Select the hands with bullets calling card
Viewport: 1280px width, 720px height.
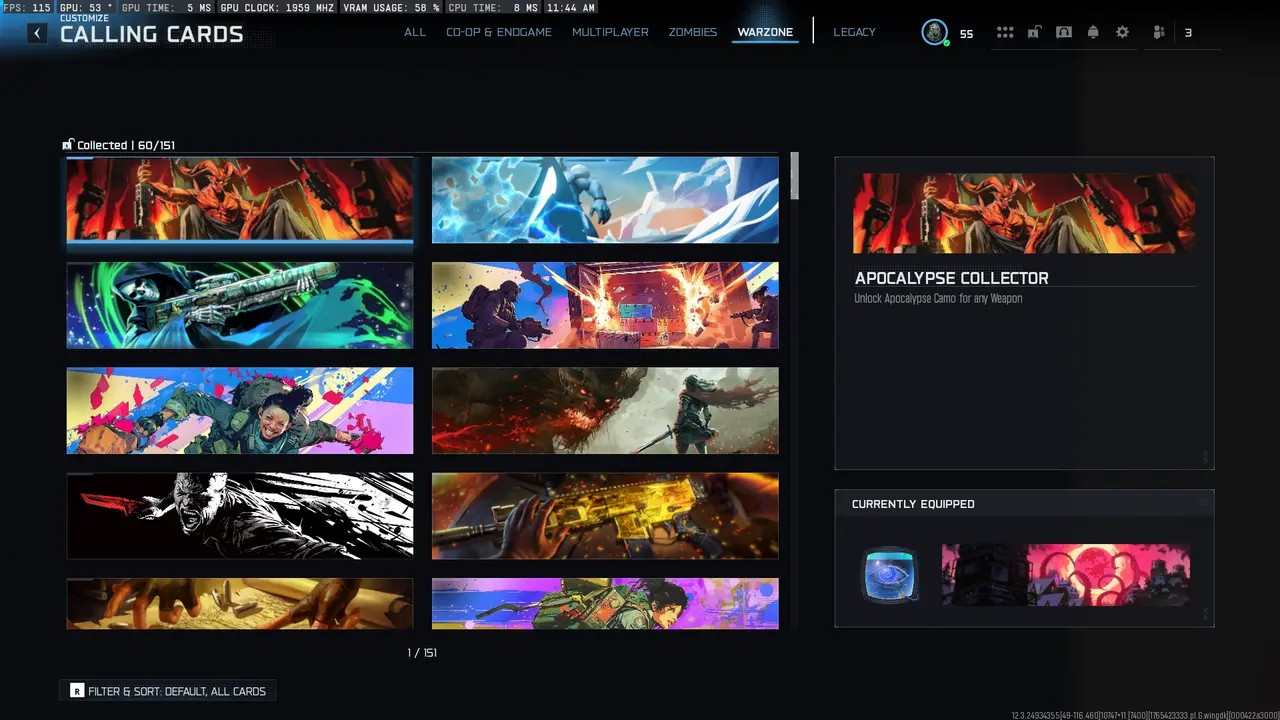pyautogui.click(x=240, y=603)
